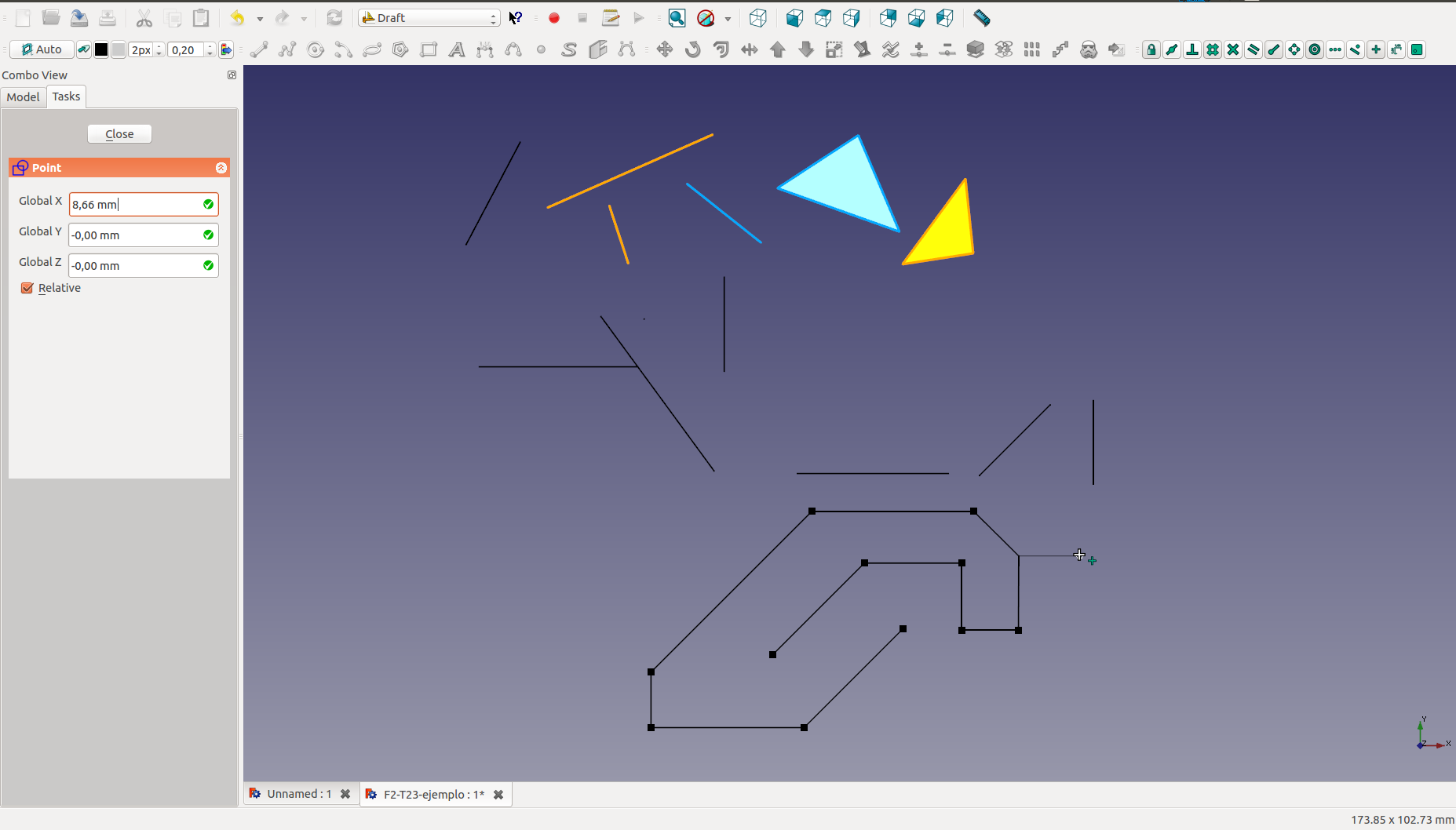Uncheck the Relative checkbox
Image resolution: width=1456 pixels, height=830 pixels.
pyautogui.click(x=27, y=288)
